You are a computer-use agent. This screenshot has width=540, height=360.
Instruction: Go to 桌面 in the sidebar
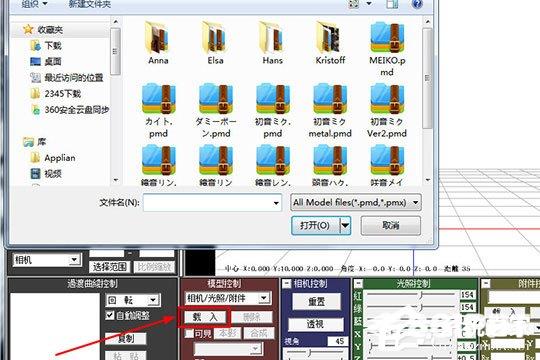[46, 61]
